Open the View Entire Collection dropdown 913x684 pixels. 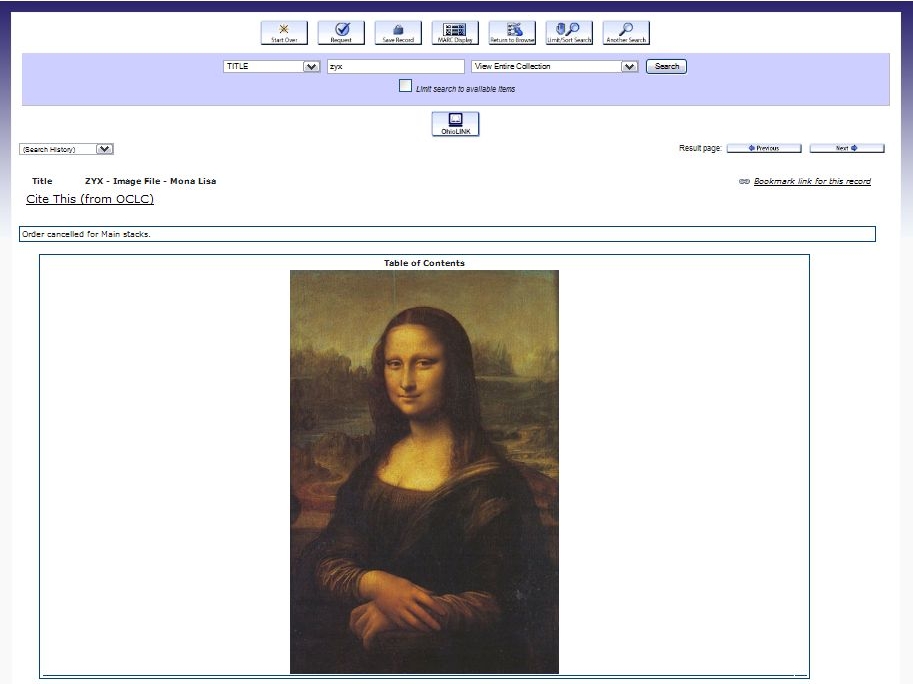pos(554,66)
